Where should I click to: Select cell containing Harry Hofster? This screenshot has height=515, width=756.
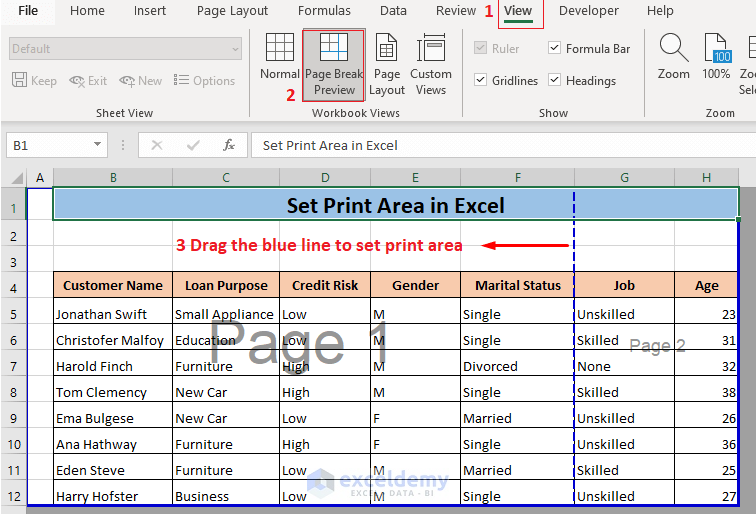[113, 493]
